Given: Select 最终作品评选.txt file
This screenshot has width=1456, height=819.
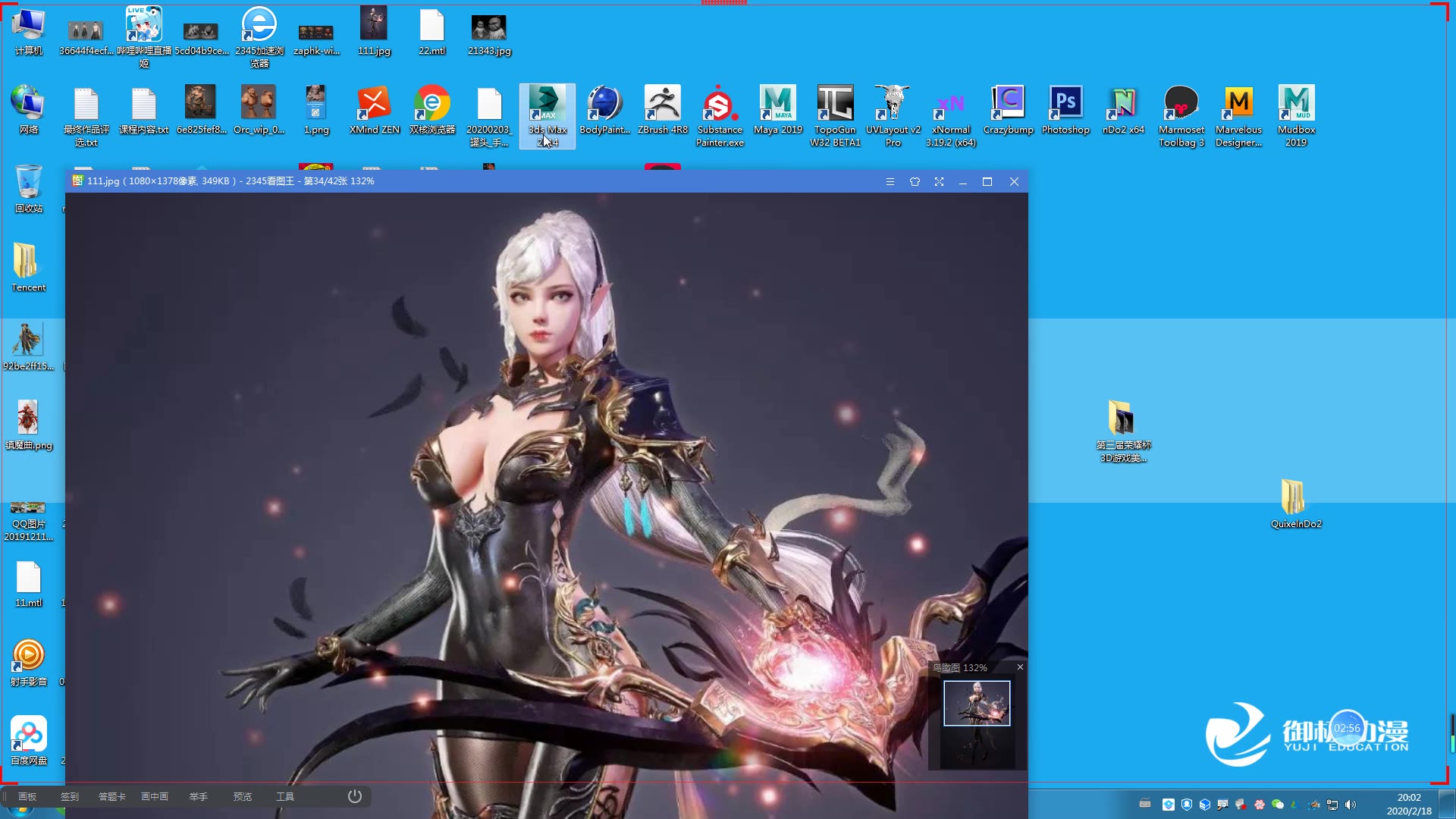Looking at the screenshot, I should click(x=86, y=116).
